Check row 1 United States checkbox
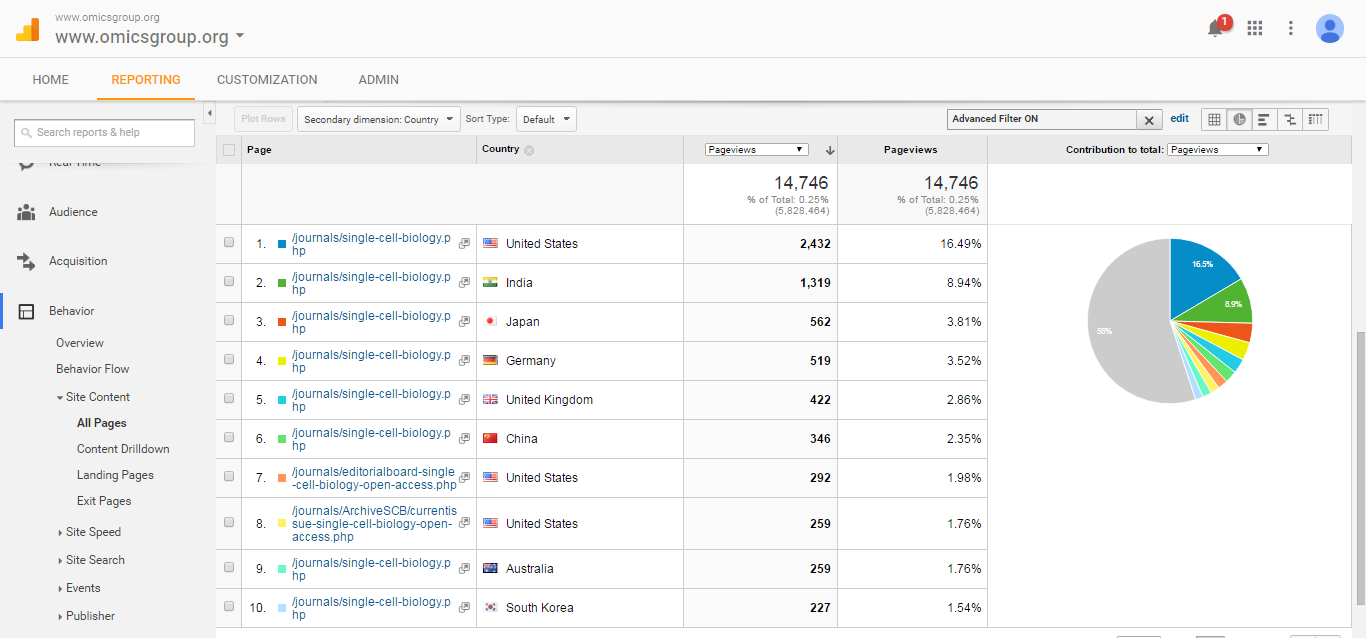This screenshot has height=638, width=1366. (229, 243)
